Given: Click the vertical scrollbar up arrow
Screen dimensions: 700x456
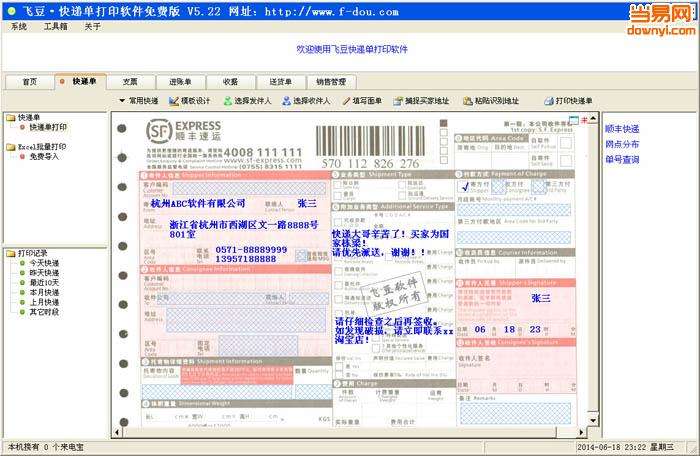Looking at the screenshot, I should coord(593,119).
